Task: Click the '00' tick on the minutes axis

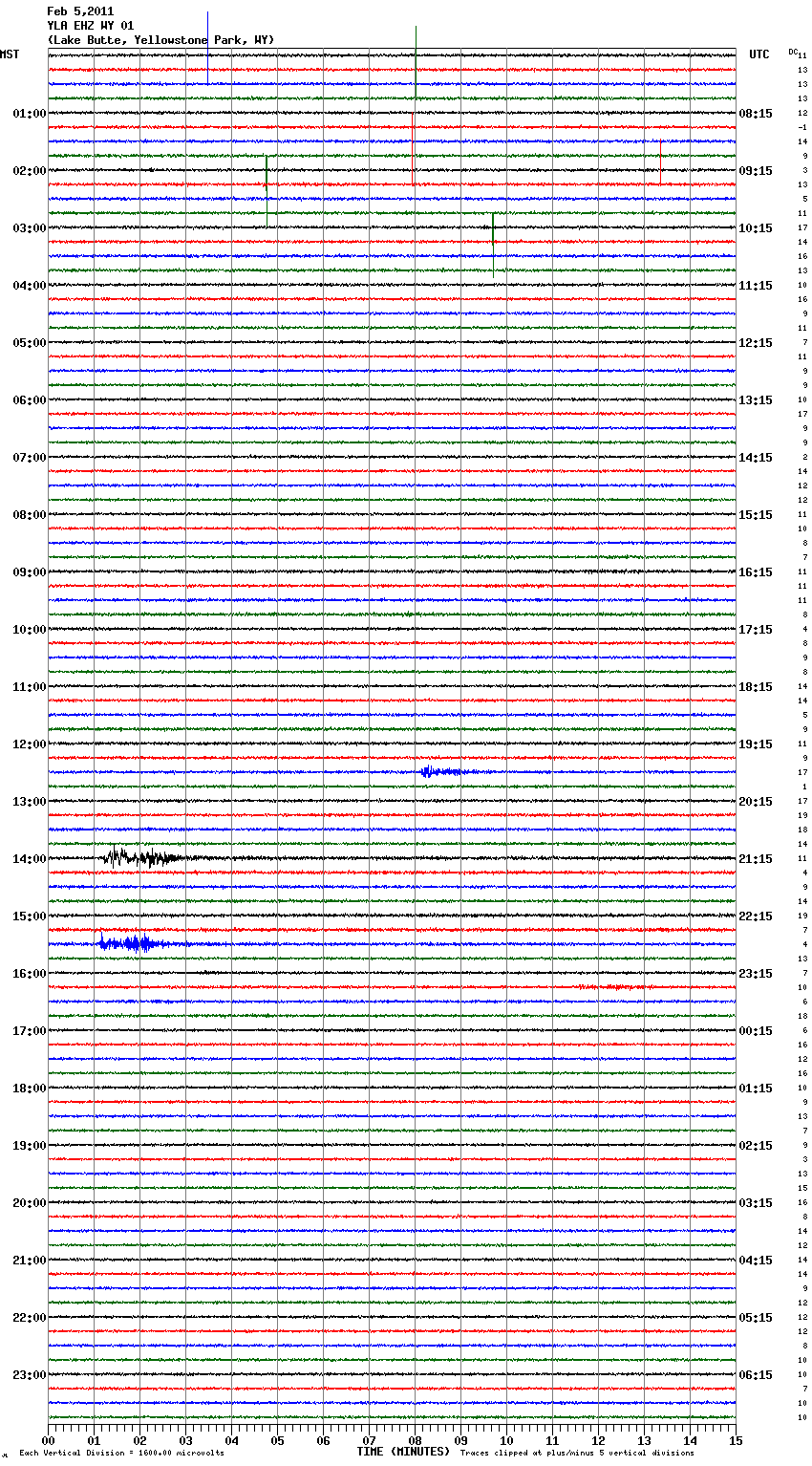Action: click(x=48, y=1440)
